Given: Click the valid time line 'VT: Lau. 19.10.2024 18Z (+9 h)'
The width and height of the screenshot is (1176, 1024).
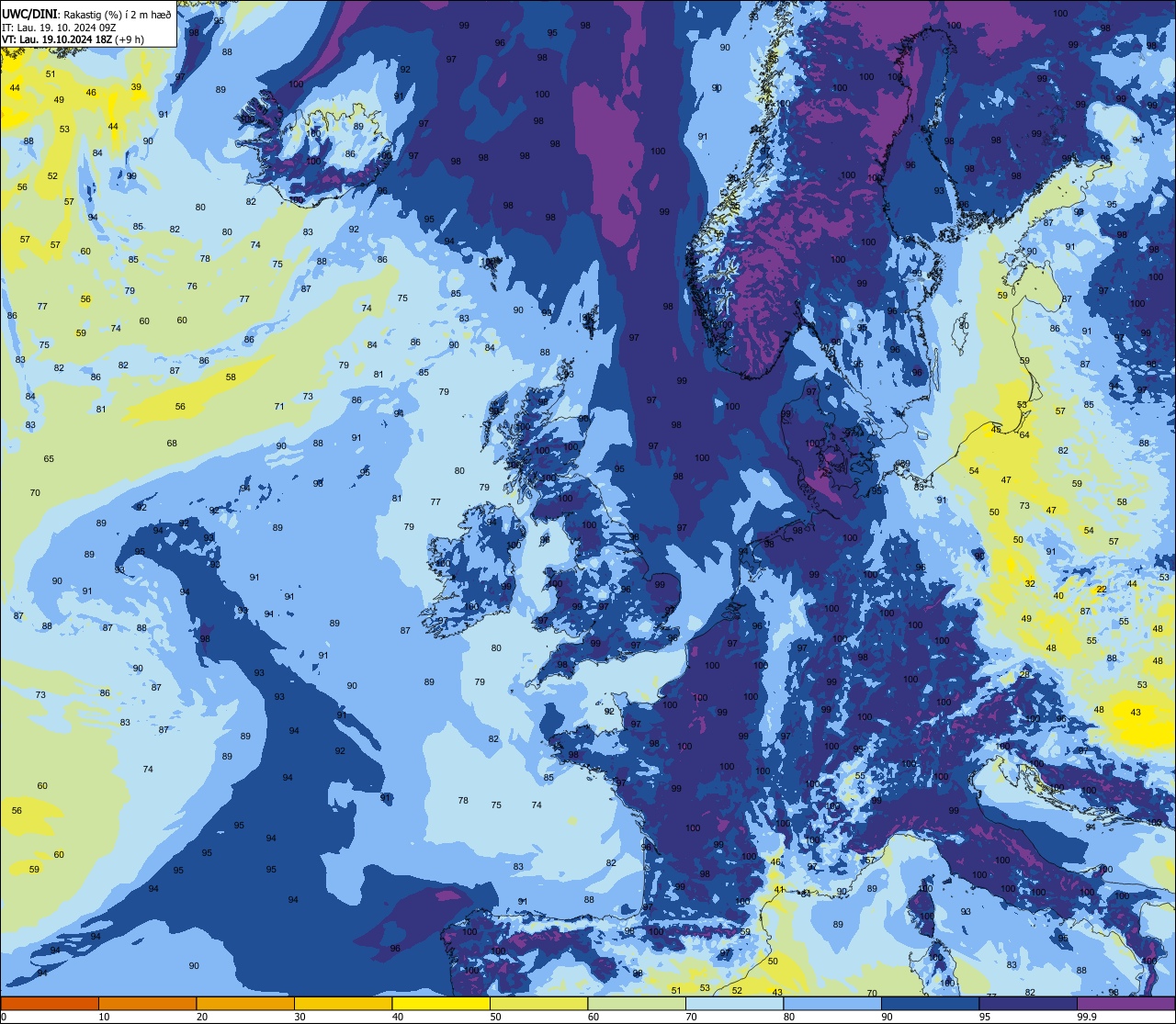Looking at the screenshot, I should pos(73,39).
